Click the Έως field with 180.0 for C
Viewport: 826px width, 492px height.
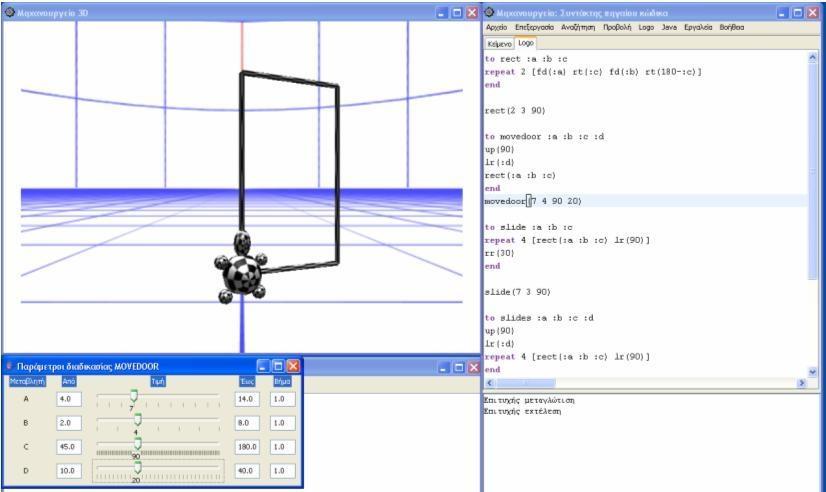[247, 447]
